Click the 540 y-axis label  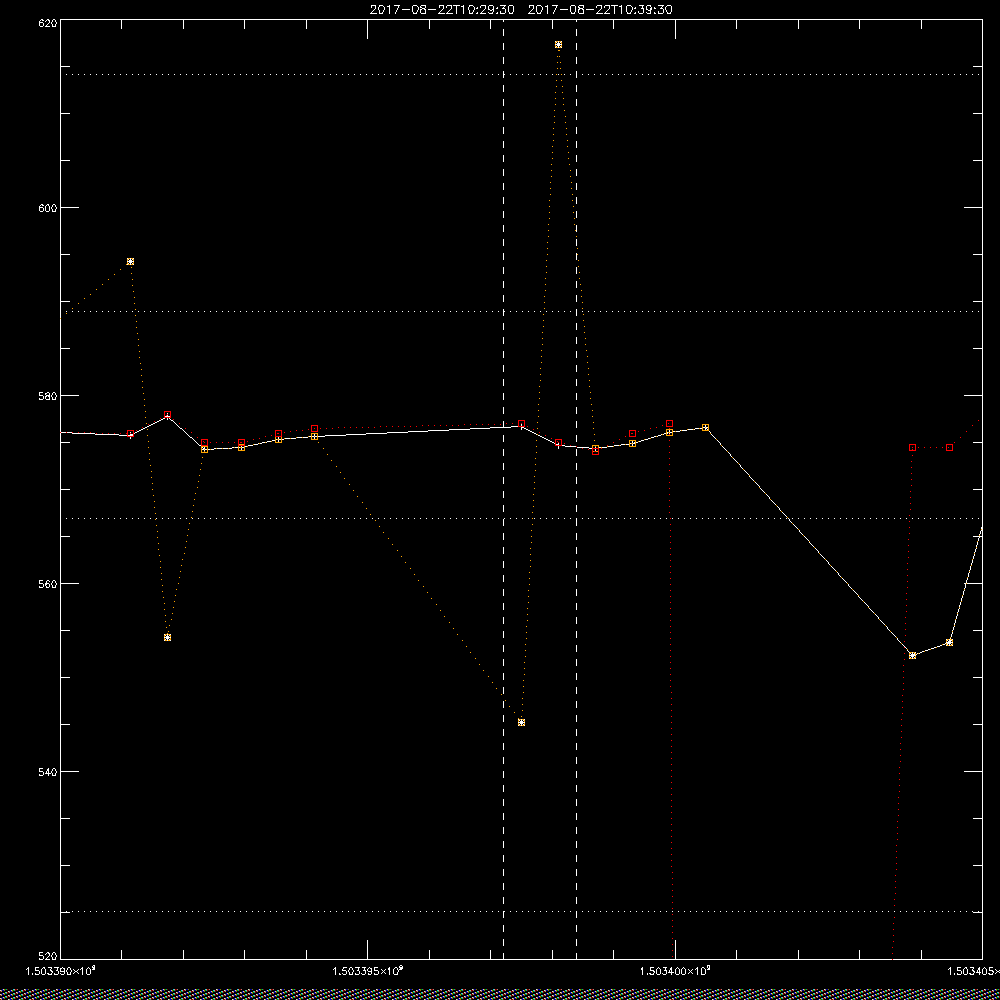[x=48, y=771]
